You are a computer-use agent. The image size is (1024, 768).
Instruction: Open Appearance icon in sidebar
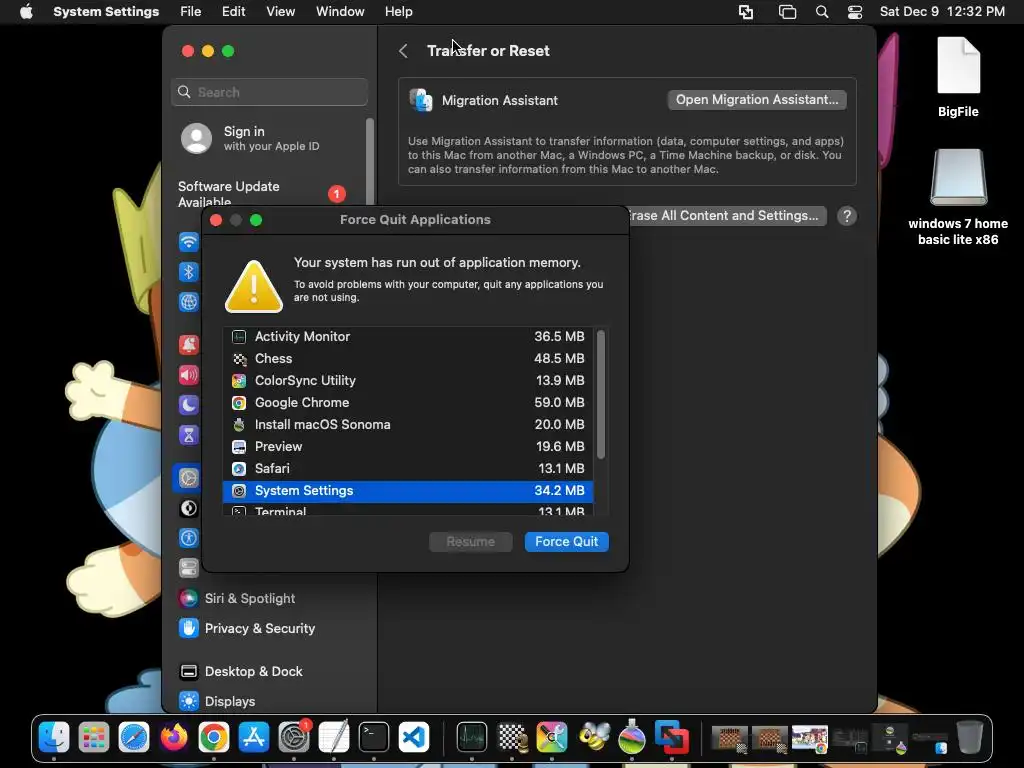[189, 508]
